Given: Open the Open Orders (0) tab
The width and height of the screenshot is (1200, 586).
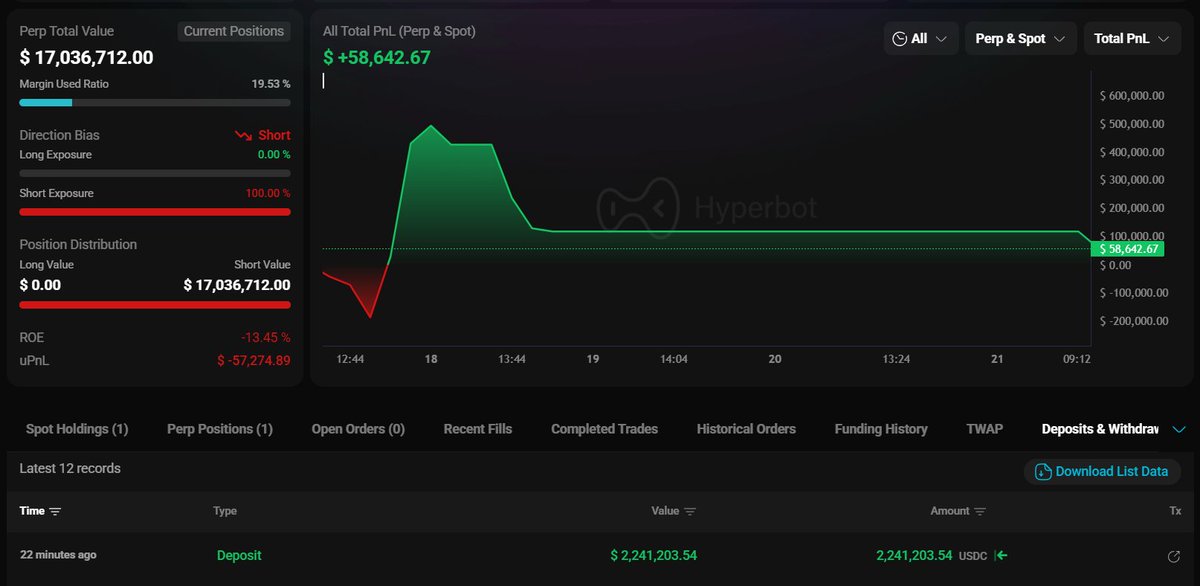Looking at the screenshot, I should [358, 429].
